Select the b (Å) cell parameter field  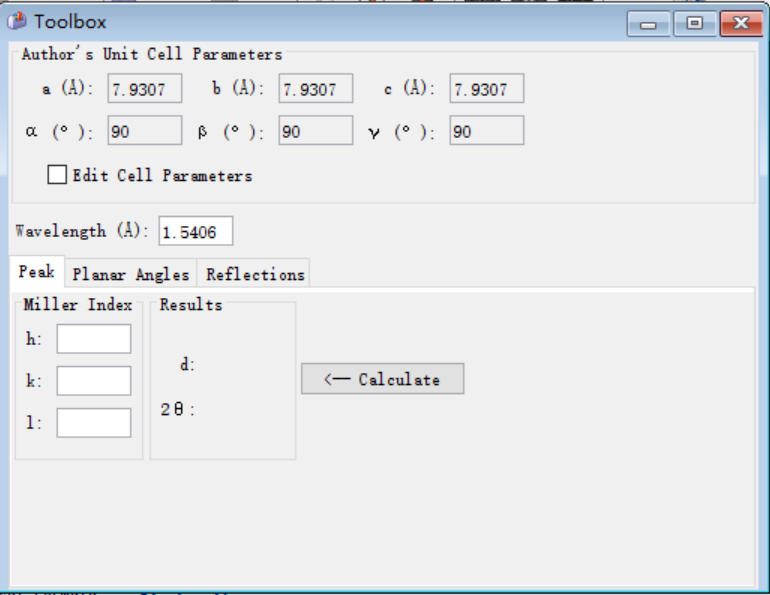tap(316, 88)
